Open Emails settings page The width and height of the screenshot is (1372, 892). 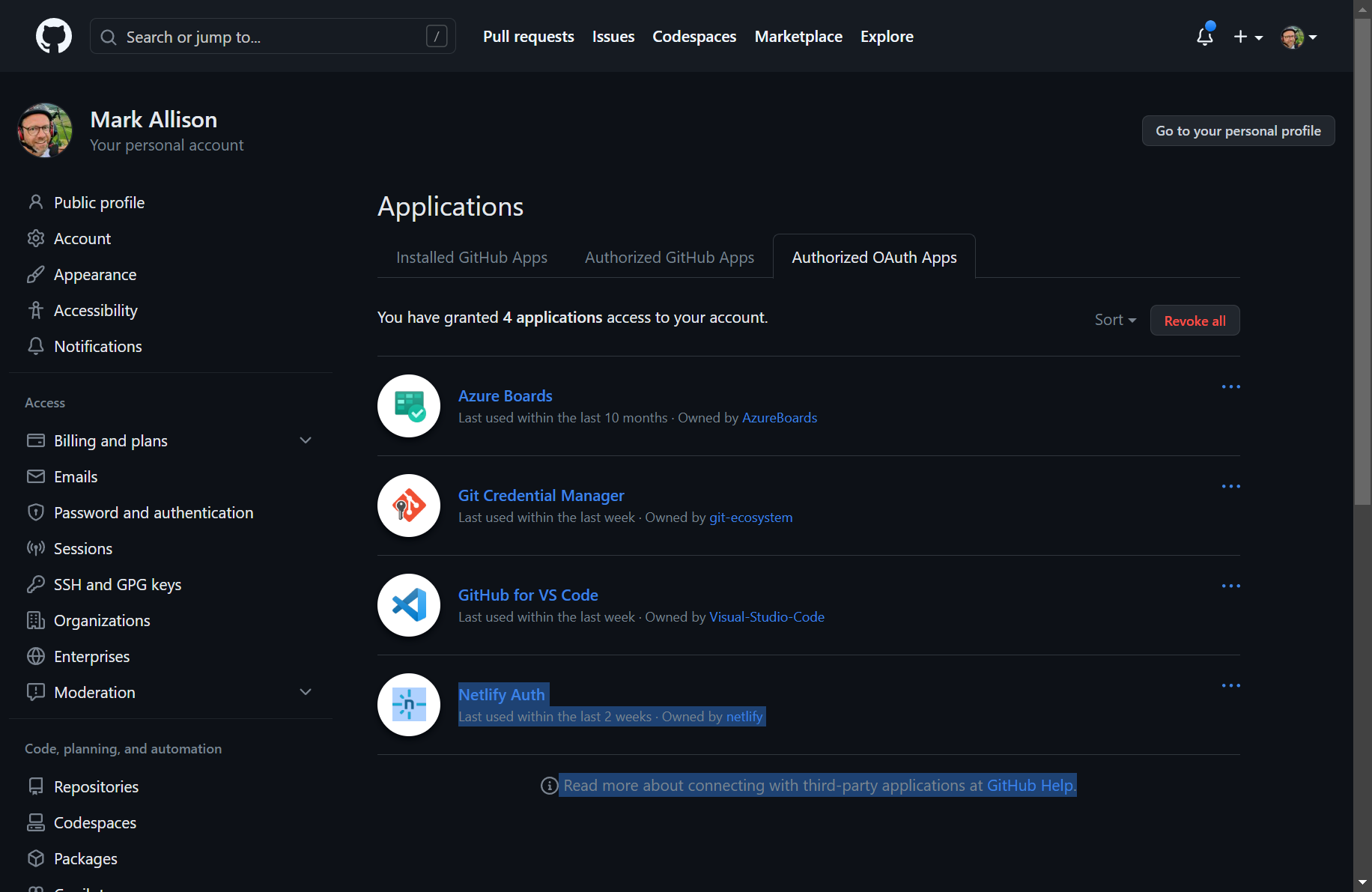point(76,476)
